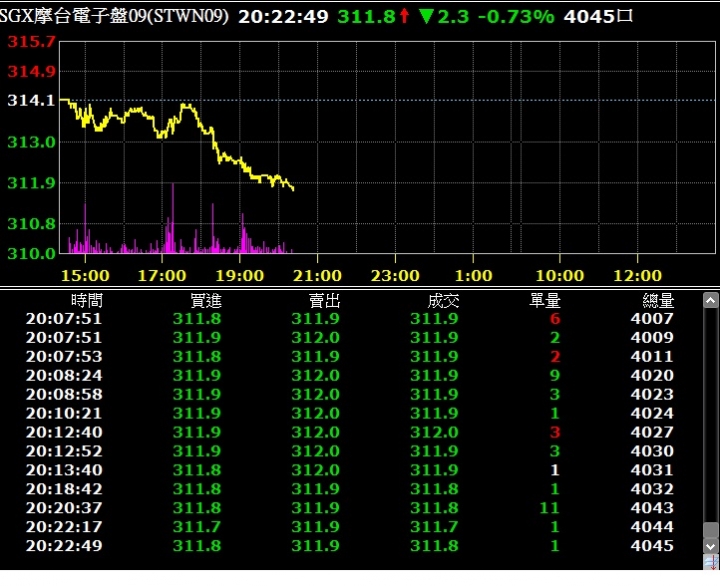The width and height of the screenshot is (720, 586).
Task: Click the trade price 311.7 cell
Action: [x=434, y=527]
